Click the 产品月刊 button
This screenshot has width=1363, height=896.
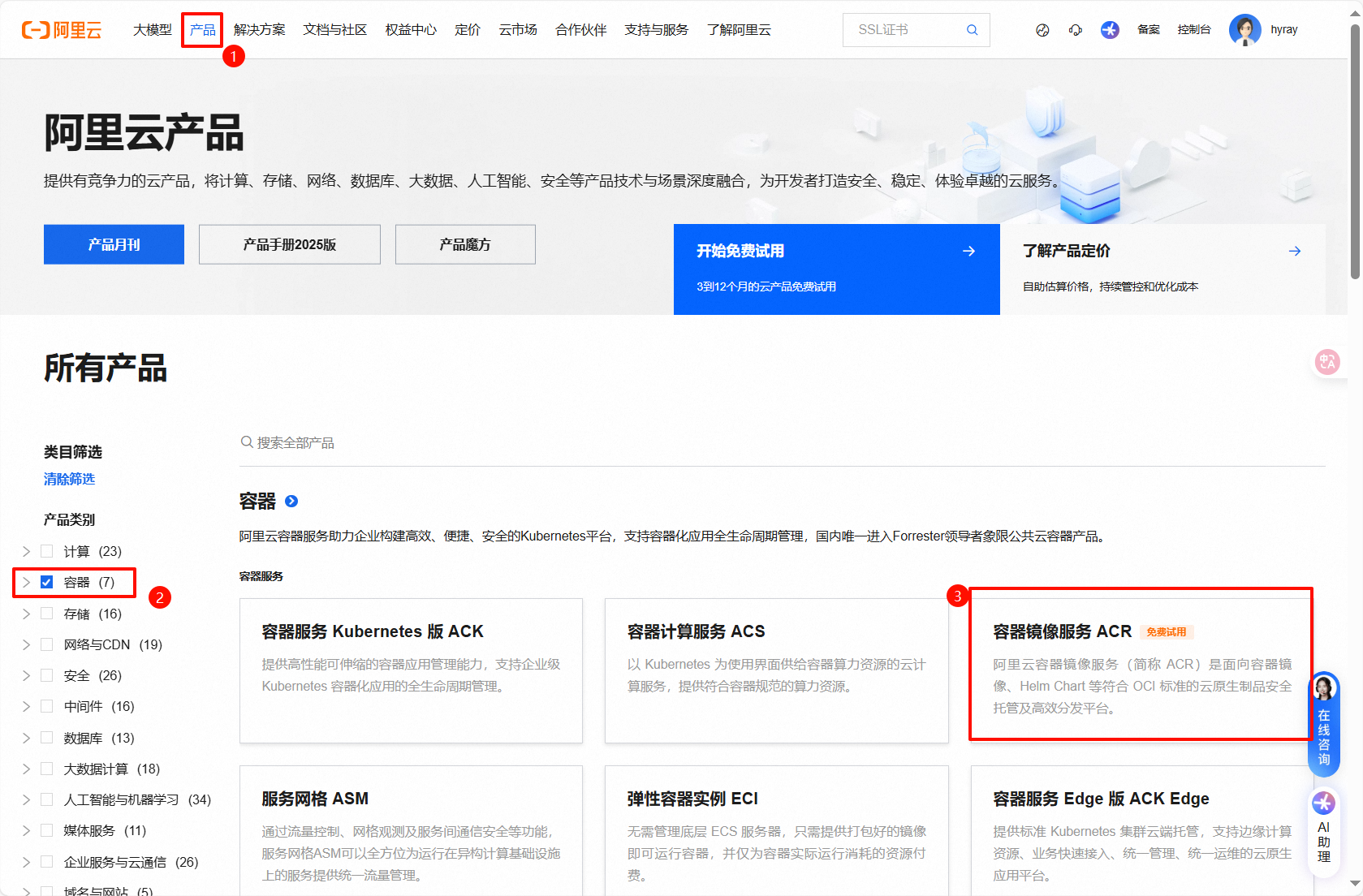coord(114,244)
